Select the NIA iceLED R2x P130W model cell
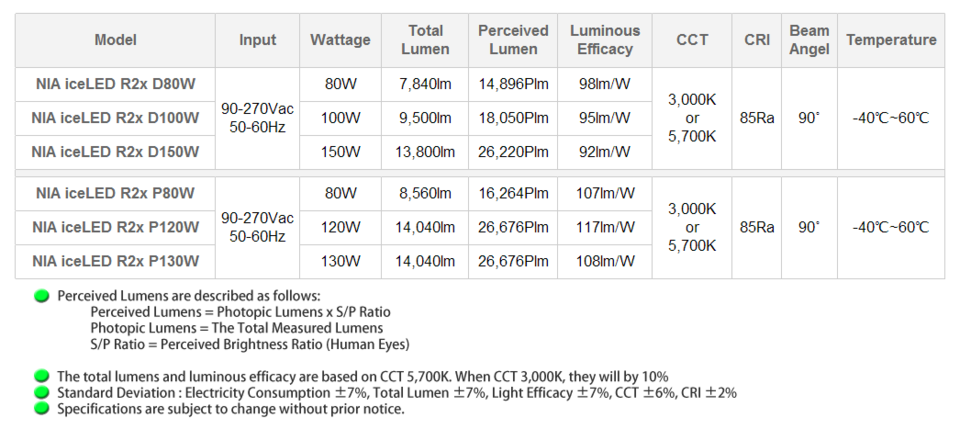The width and height of the screenshot is (960, 429). 115,261
